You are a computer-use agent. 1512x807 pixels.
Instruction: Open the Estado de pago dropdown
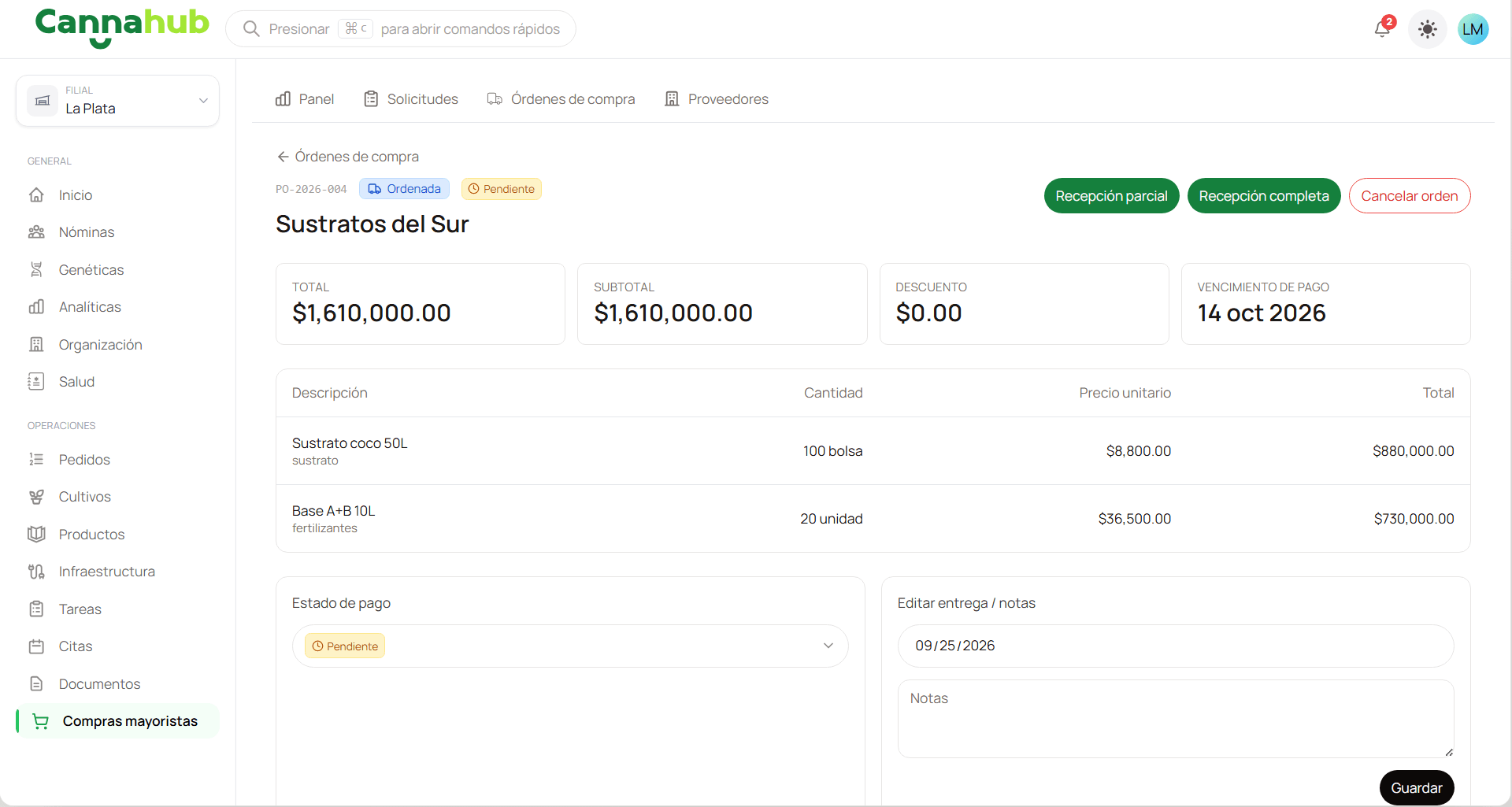point(570,646)
